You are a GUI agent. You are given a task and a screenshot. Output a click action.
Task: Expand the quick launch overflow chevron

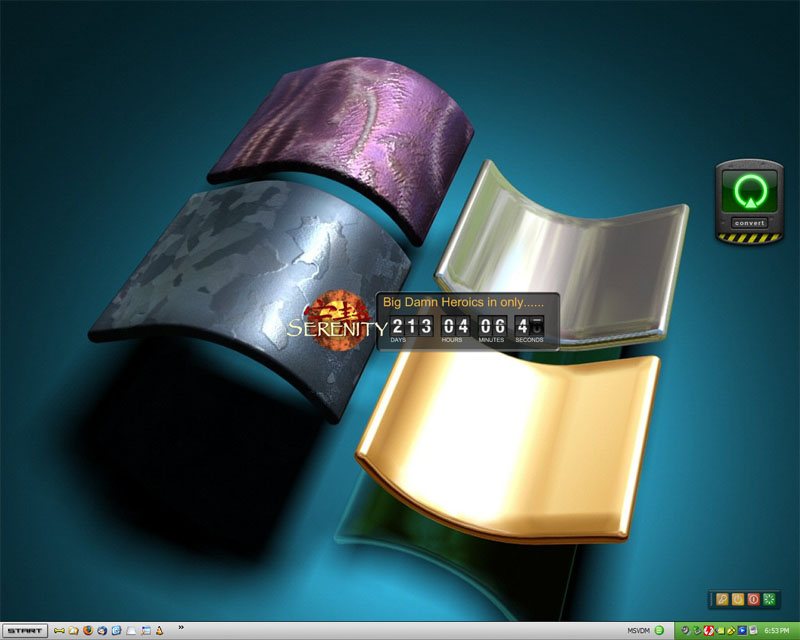[181, 628]
